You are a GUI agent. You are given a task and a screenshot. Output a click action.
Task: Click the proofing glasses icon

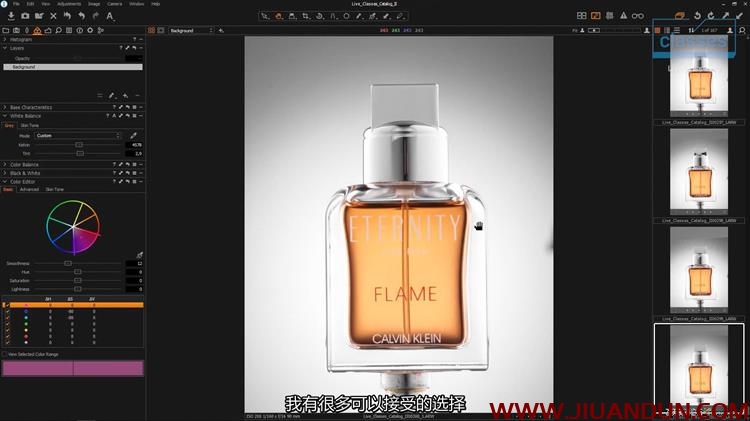point(638,16)
